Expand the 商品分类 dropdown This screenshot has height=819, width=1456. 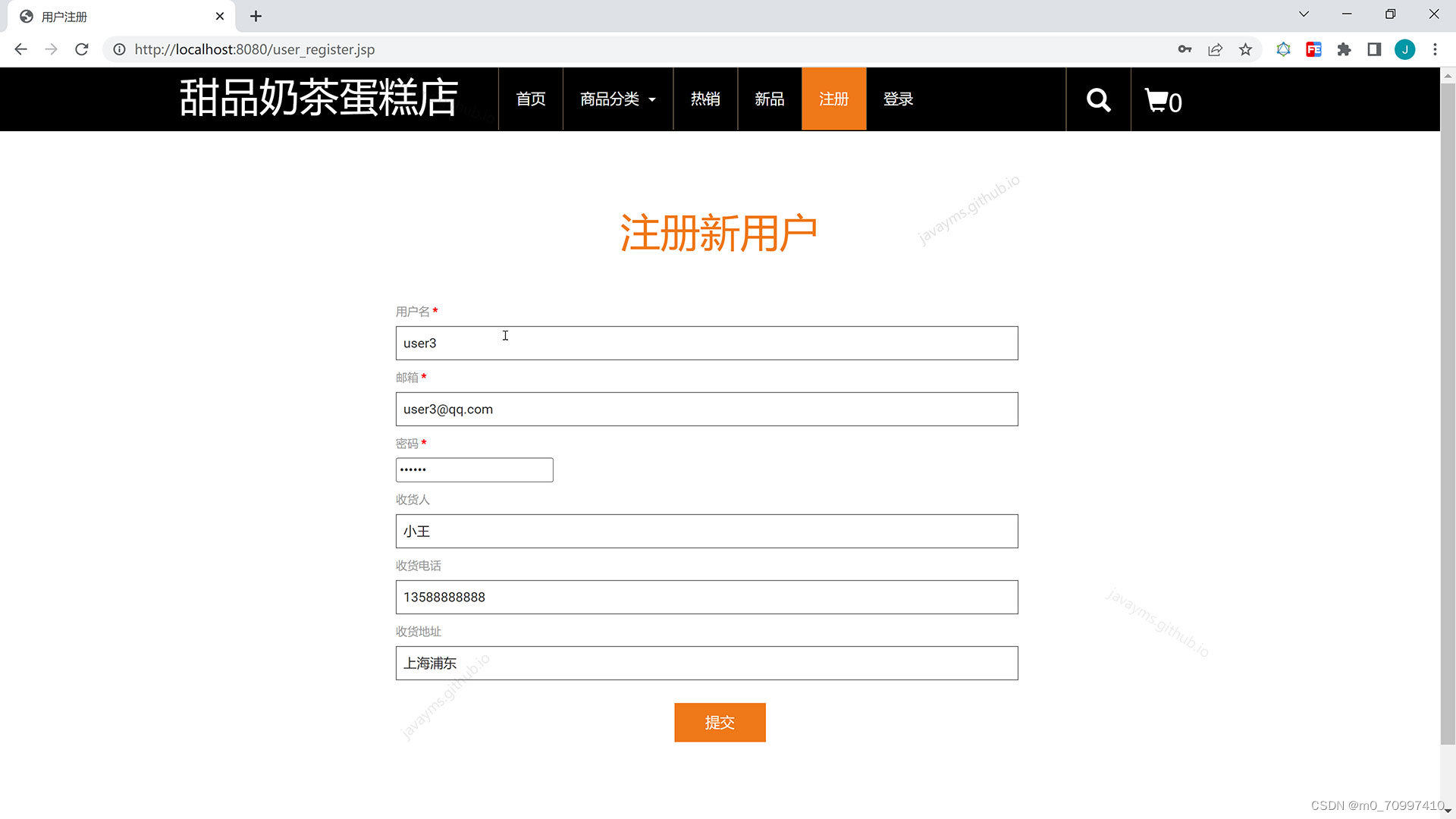pos(617,99)
